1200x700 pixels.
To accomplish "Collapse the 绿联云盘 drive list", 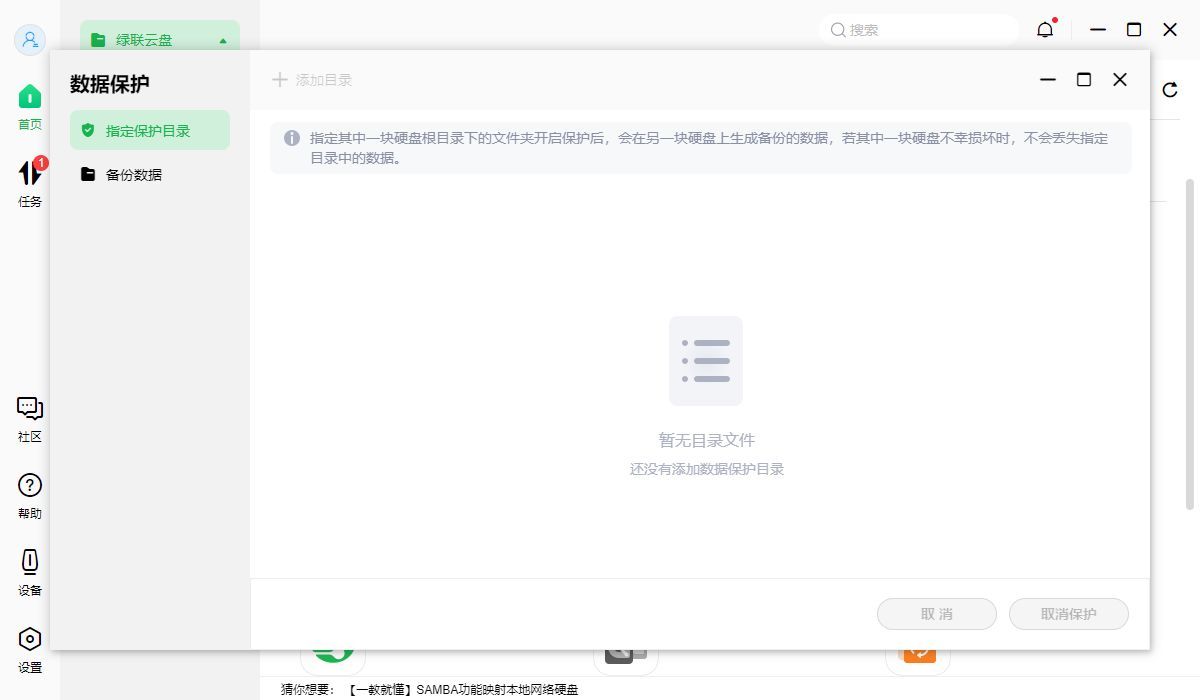I will click(224, 40).
